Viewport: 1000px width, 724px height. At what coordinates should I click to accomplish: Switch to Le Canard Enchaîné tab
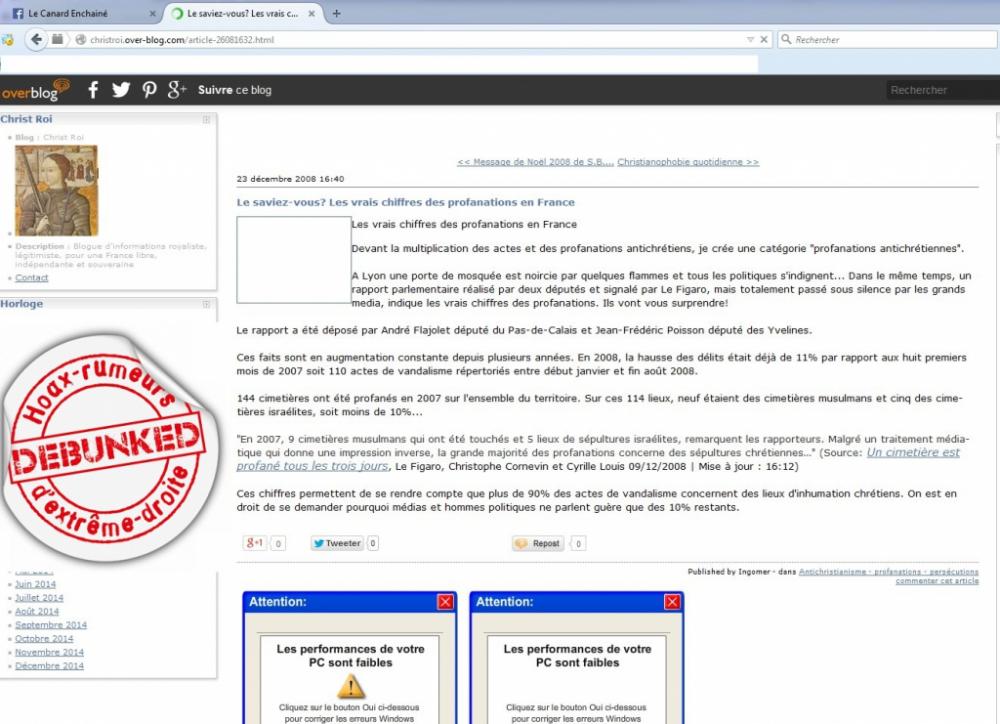pyautogui.click(x=82, y=13)
